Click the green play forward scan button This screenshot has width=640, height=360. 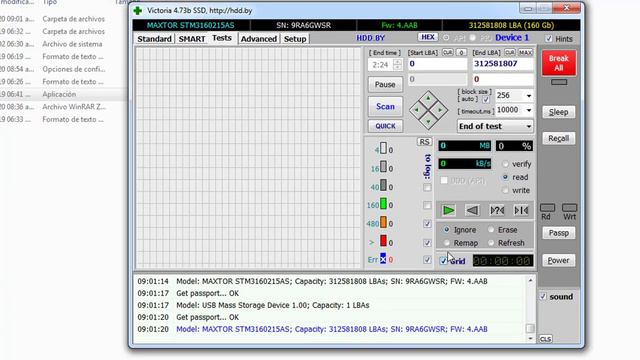point(448,211)
